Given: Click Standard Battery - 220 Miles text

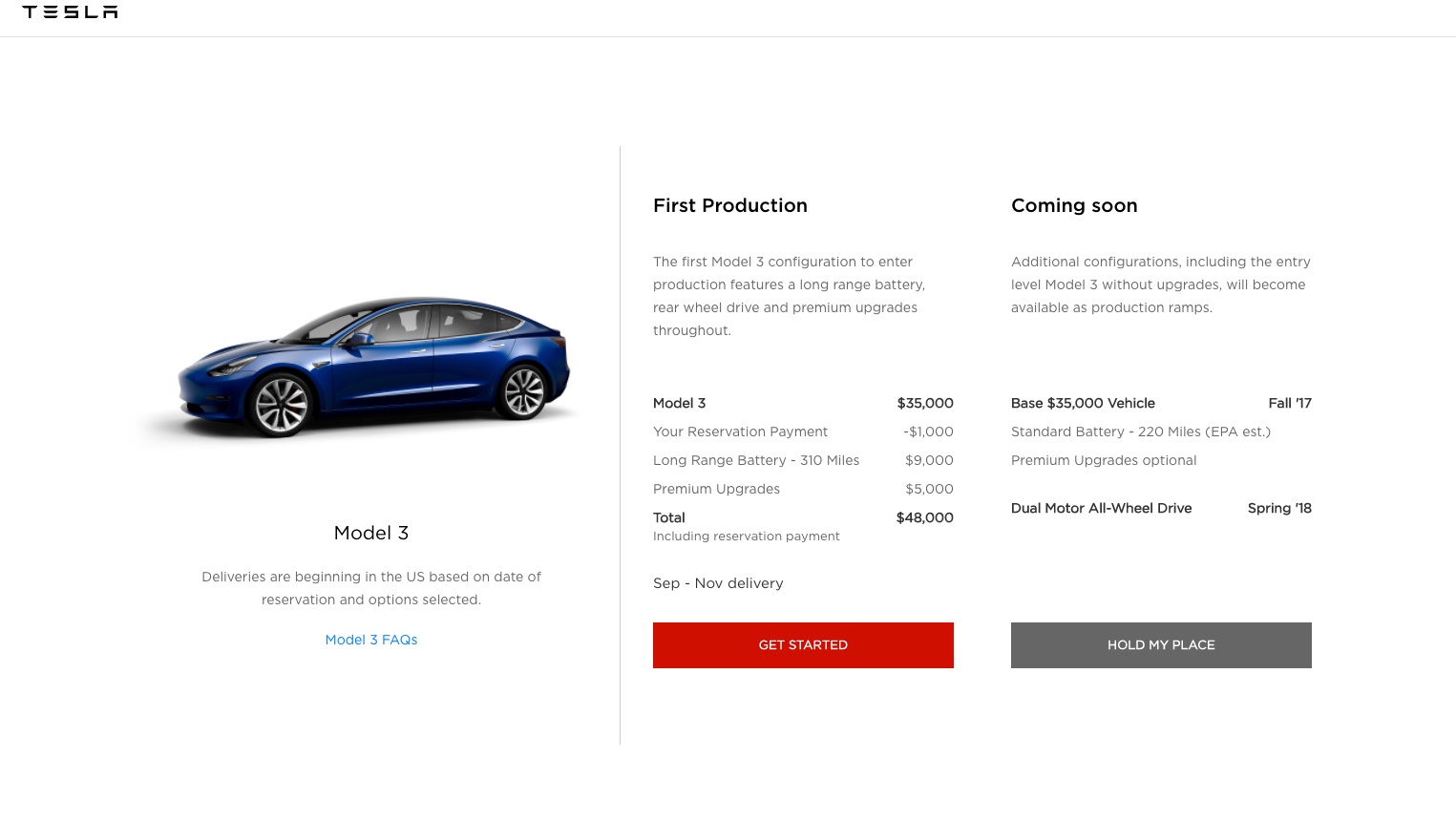Looking at the screenshot, I should point(1140,432).
